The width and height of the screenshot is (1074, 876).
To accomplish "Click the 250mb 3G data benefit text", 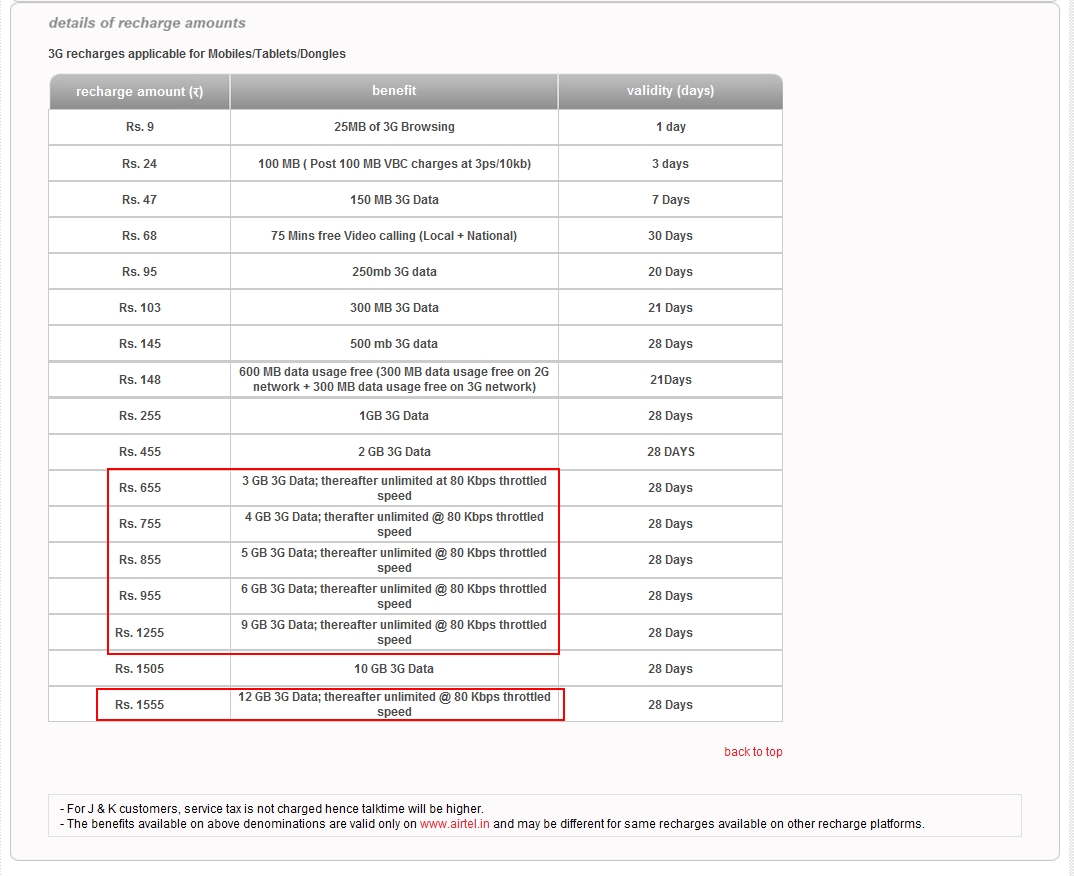I will pyautogui.click(x=393, y=271).
